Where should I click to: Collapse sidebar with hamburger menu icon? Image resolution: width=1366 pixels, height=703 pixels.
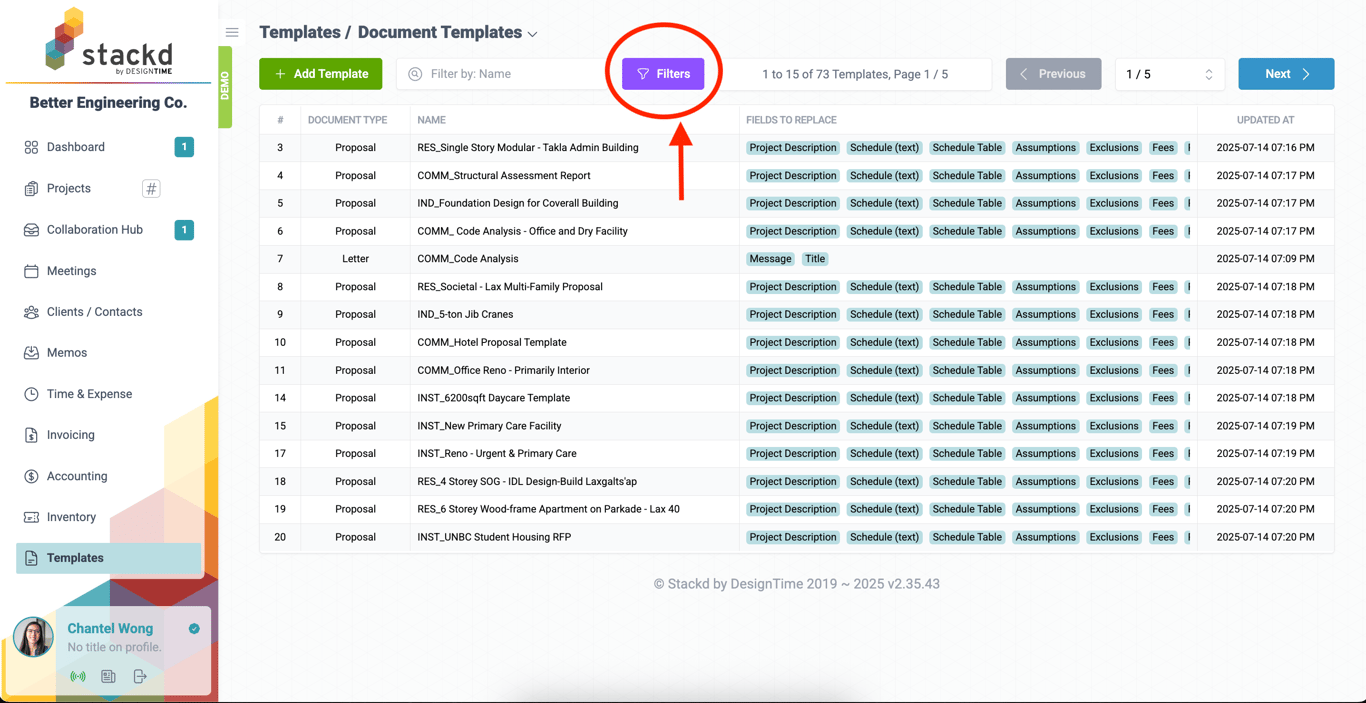[232, 32]
